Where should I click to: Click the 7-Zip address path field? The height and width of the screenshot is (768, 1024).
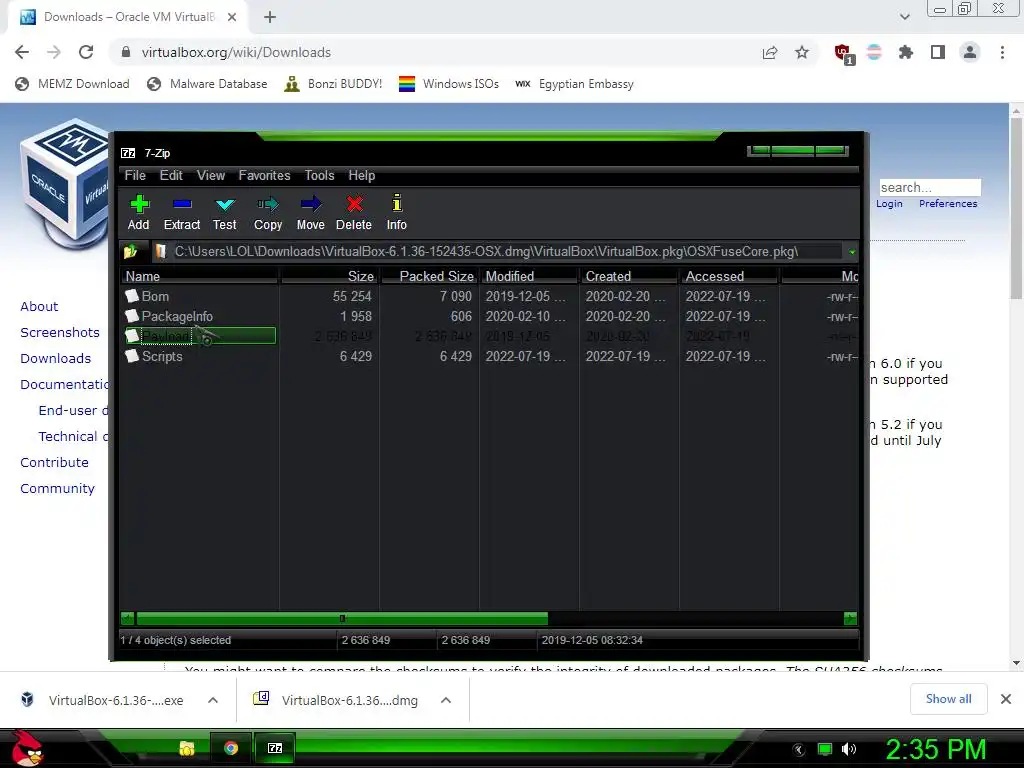click(496, 252)
